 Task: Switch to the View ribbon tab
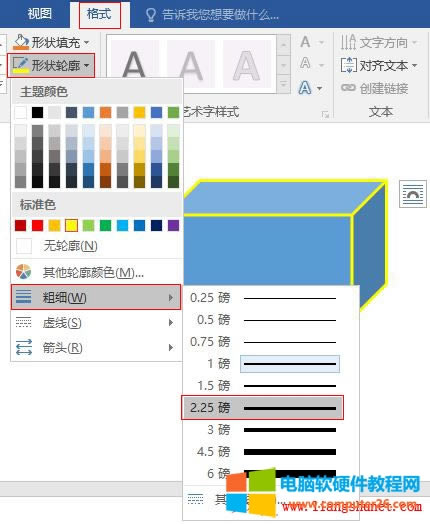point(39,14)
